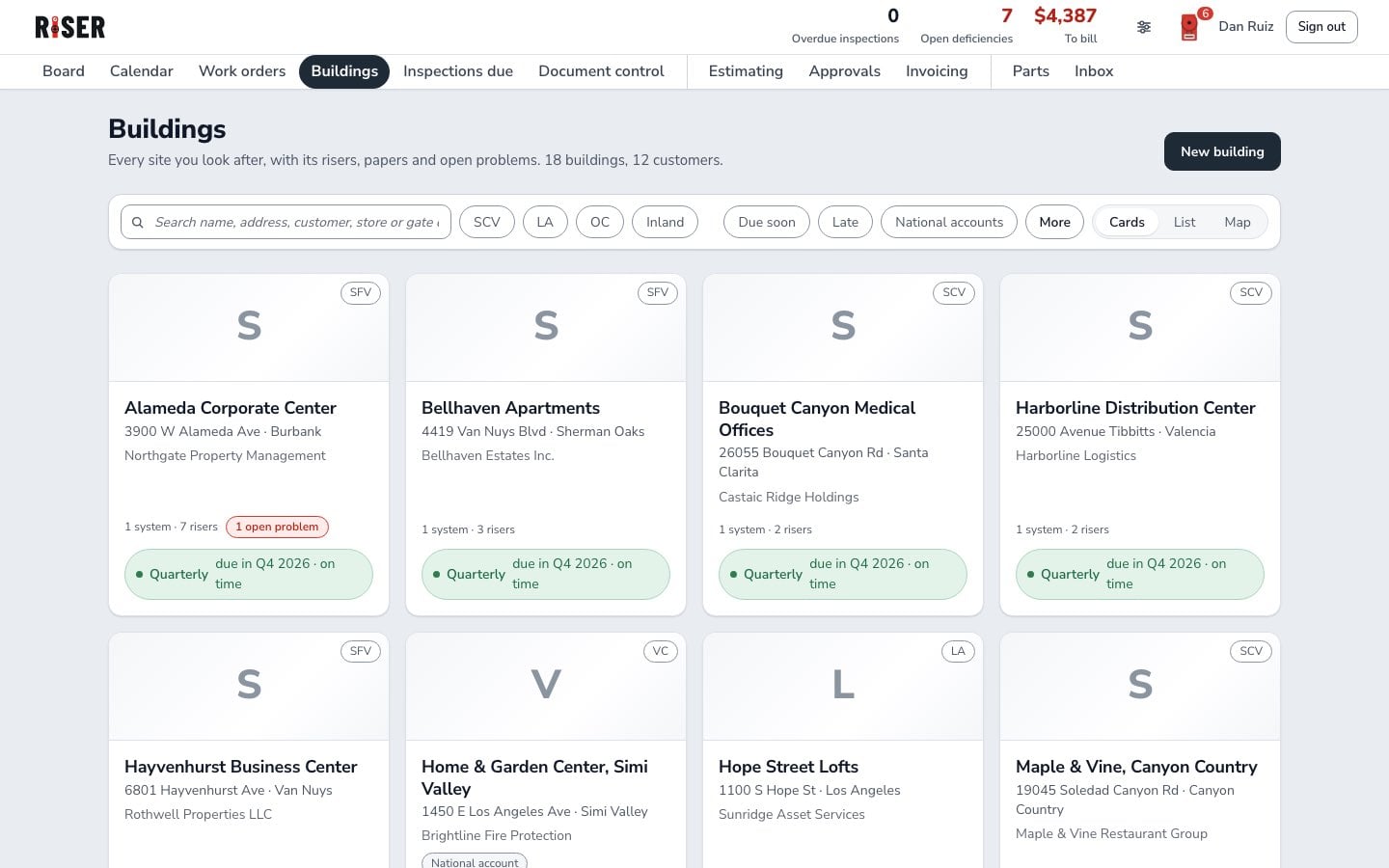Viewport: 1389px width, 868px height.
Task: Click the LA tag on Hope Street Lofts
Action: [x=958, y=651]
